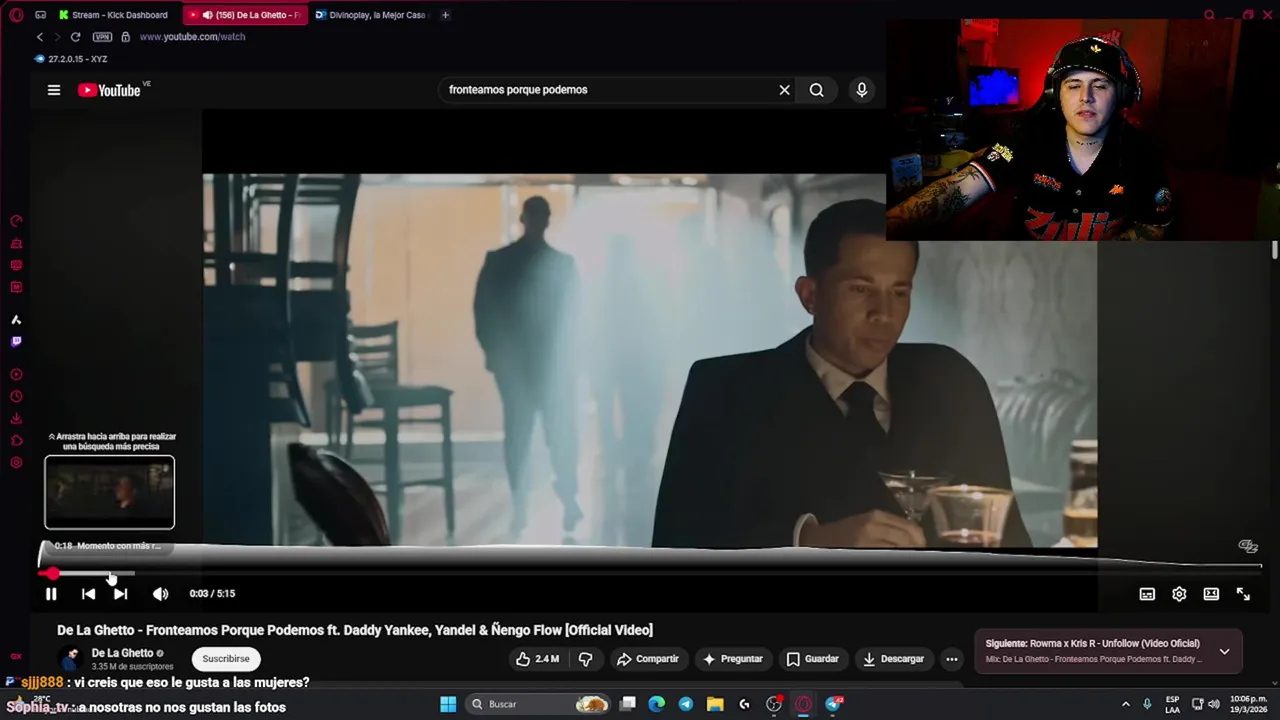
Task: Open the sidebar settings gear icon
Action: (16, 463)
